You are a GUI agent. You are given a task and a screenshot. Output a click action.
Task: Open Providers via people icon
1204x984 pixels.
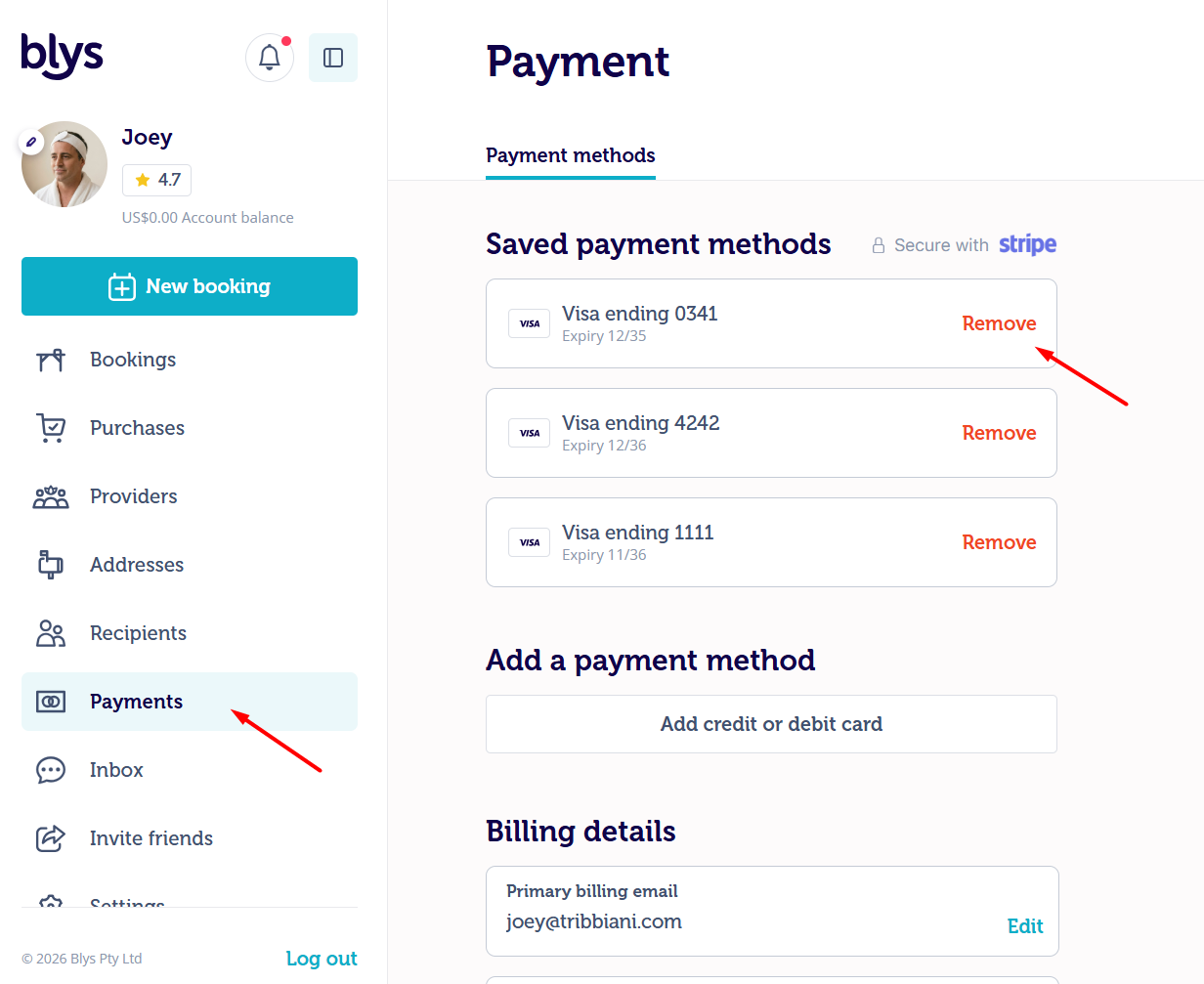[51, 496]
